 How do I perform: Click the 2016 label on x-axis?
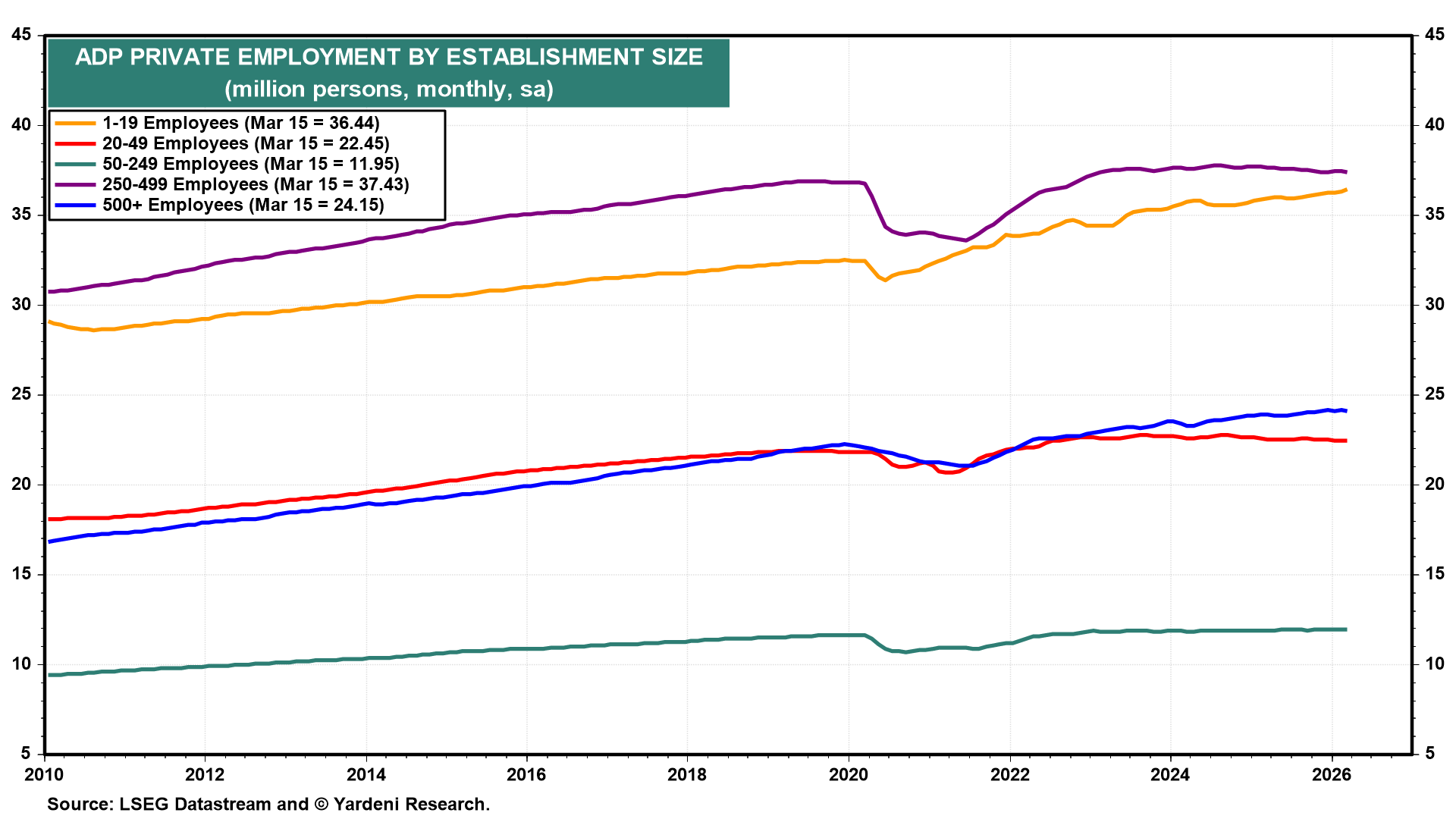click(526, 775)
